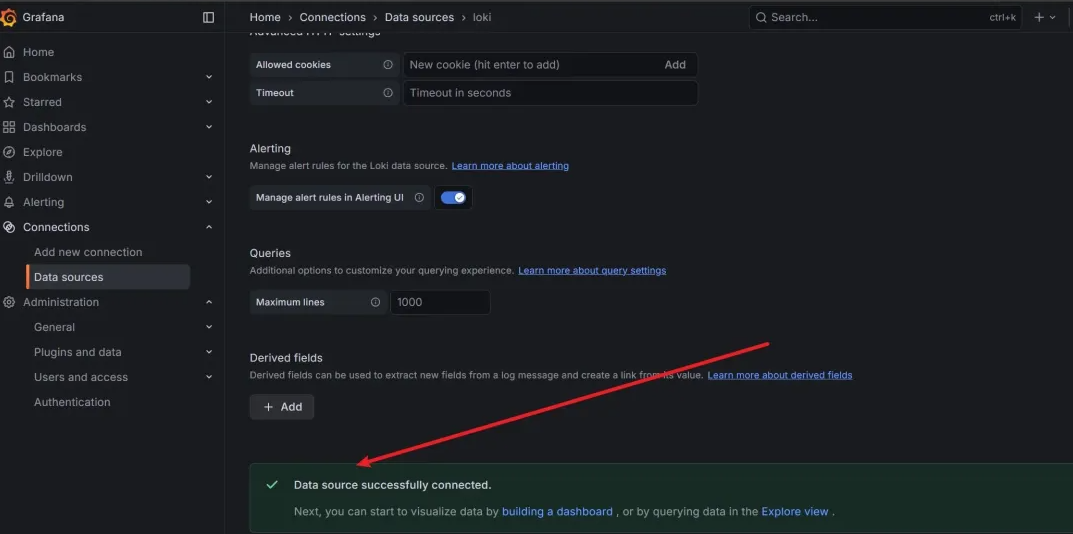The height and width of the screenshot is (534, 1073).
Task: Click the Timeout in seconds field
Action: tap(550, 93)
